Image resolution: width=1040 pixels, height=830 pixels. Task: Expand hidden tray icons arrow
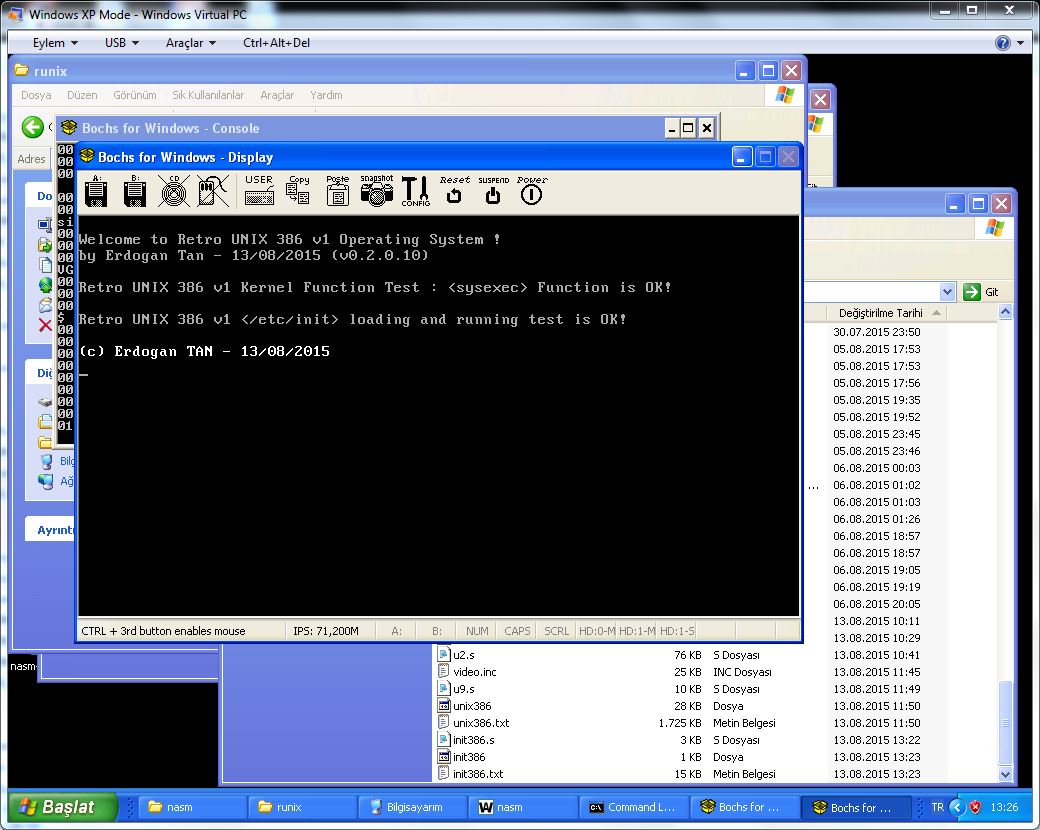[x=956, y=807]
